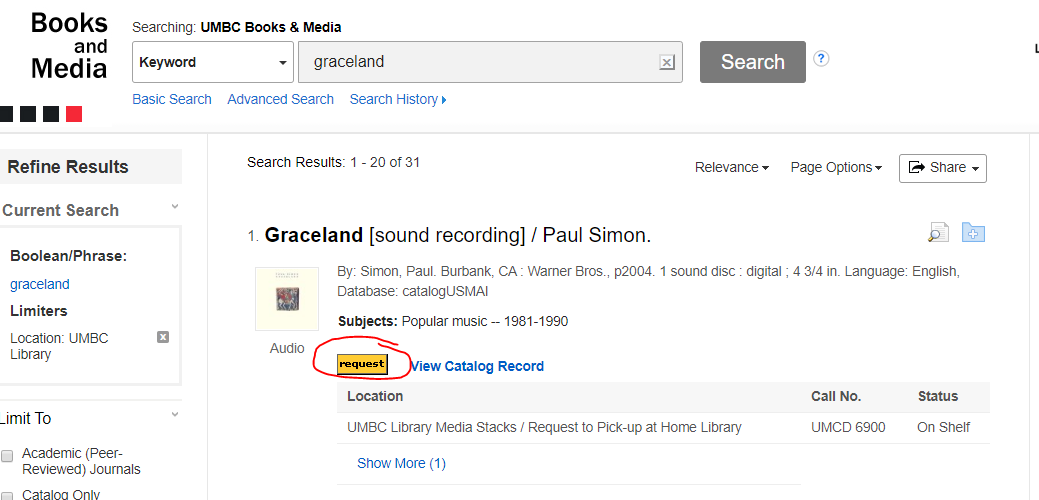The height and width of the screenshot is (500, 1039).
Task: Go to Basic Search
Action: click(x=172, y=99)
